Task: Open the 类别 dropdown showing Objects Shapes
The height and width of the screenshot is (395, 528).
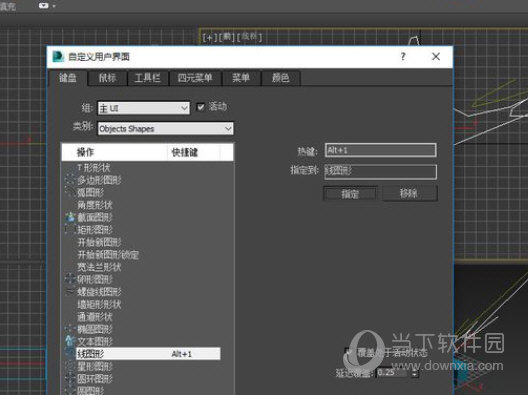Action: (165, 129)
